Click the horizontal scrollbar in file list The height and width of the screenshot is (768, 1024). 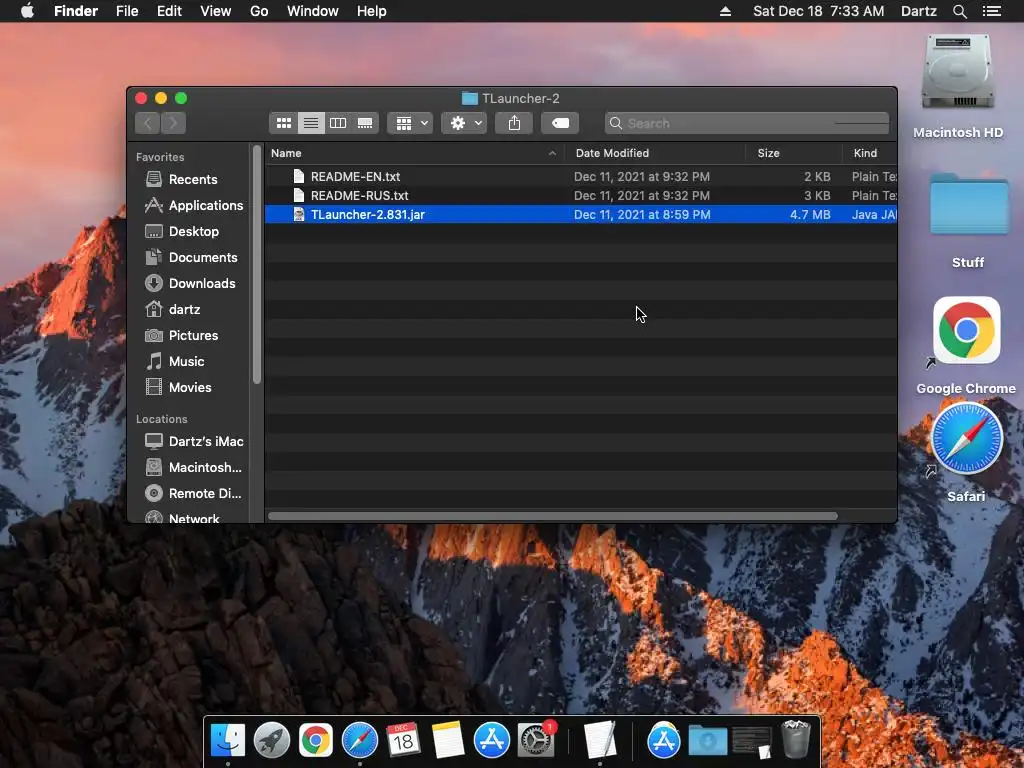(x=553, y=516)
